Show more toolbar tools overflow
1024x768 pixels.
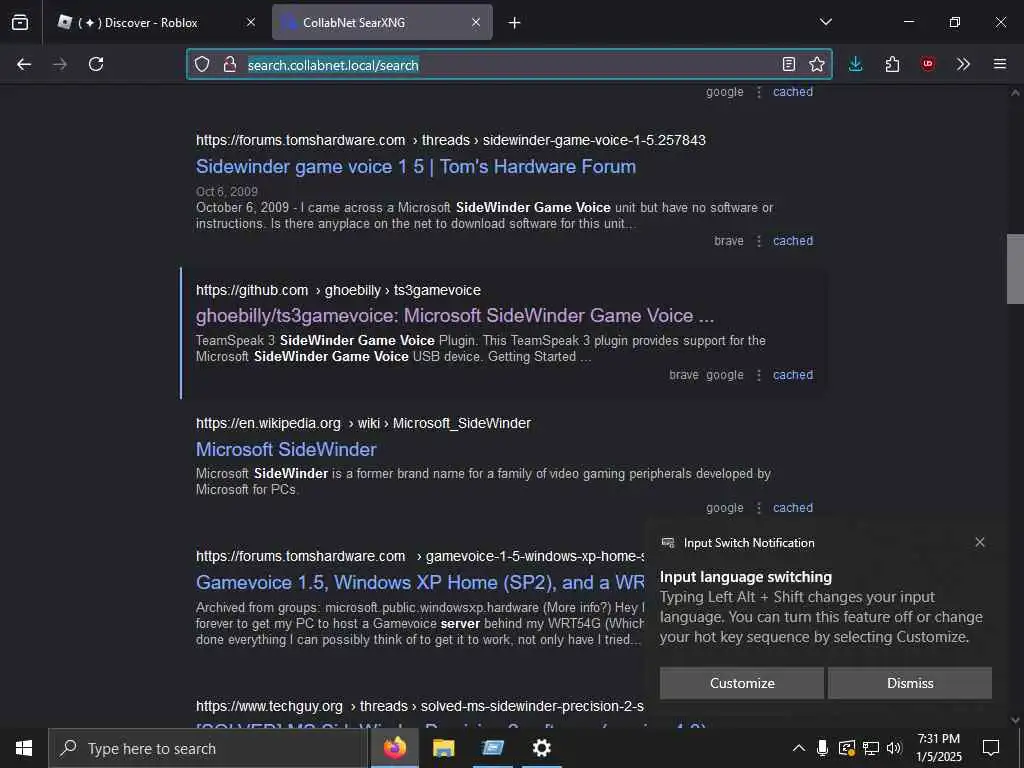[963, 64]
